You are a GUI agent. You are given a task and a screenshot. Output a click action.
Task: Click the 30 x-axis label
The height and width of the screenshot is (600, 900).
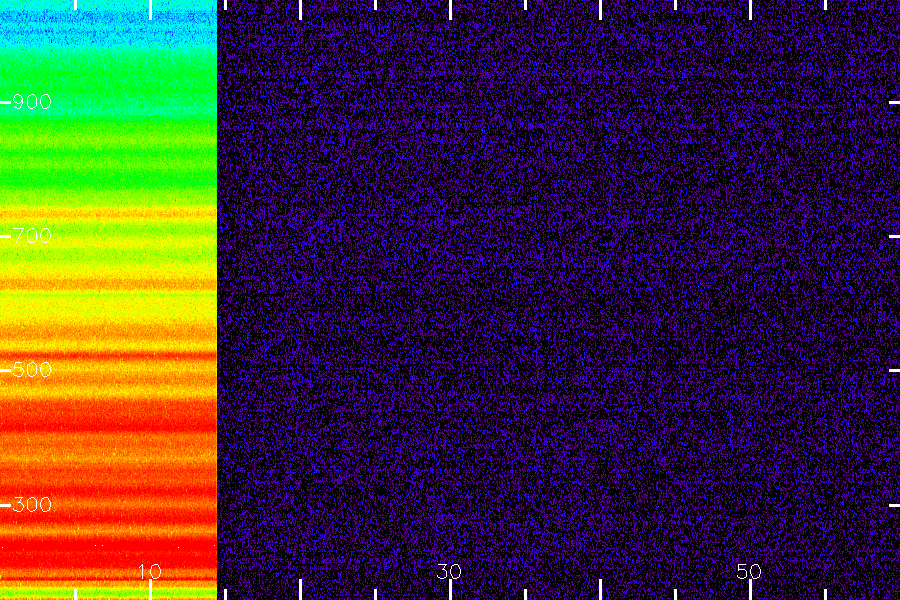tap(449, 571)
